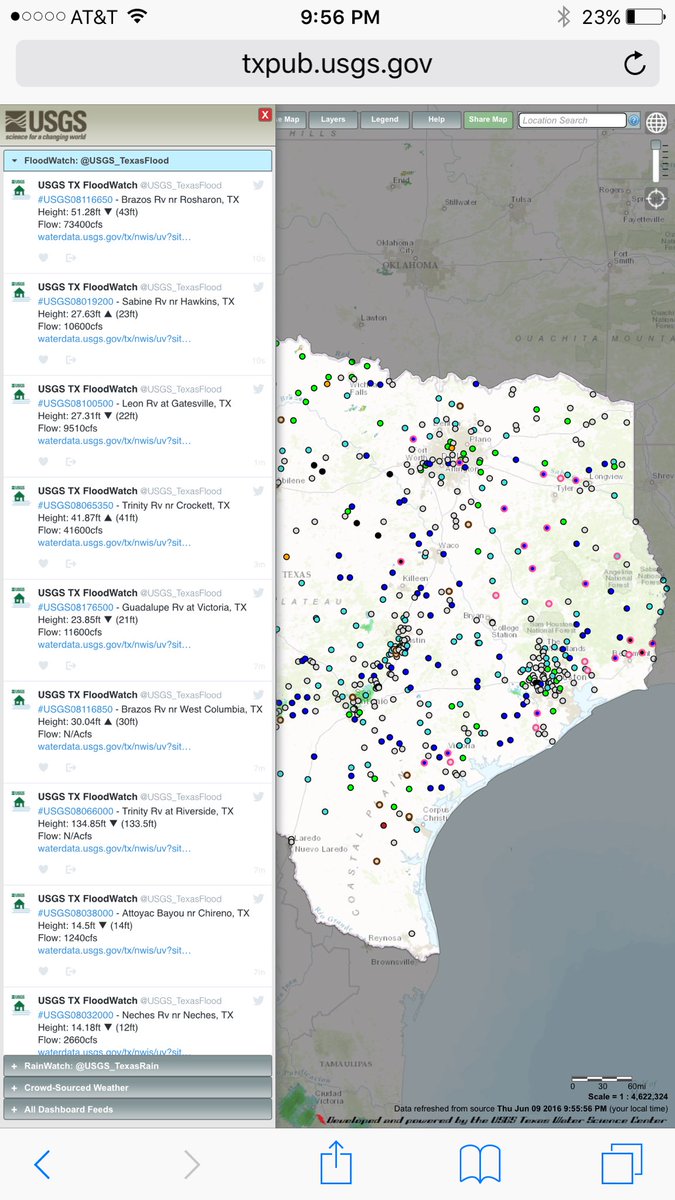Open hashtag link #USGS08116850
This screenshot has height=1200, width=675.
pyautogui.click(x=75, y=710)
